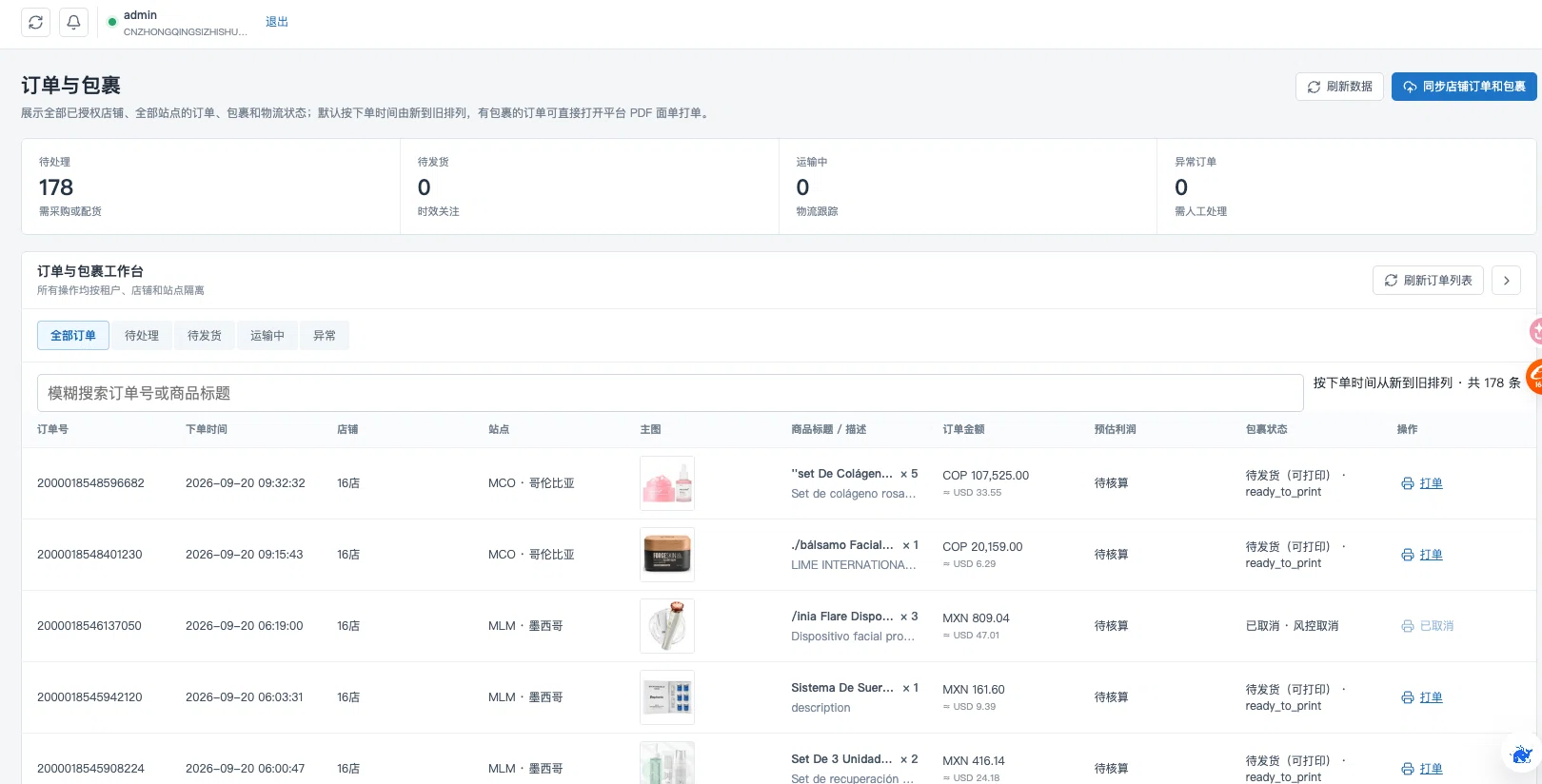Open the notification bell
This screenshot has width=1542, height=784.
click(x=74, y=22)
